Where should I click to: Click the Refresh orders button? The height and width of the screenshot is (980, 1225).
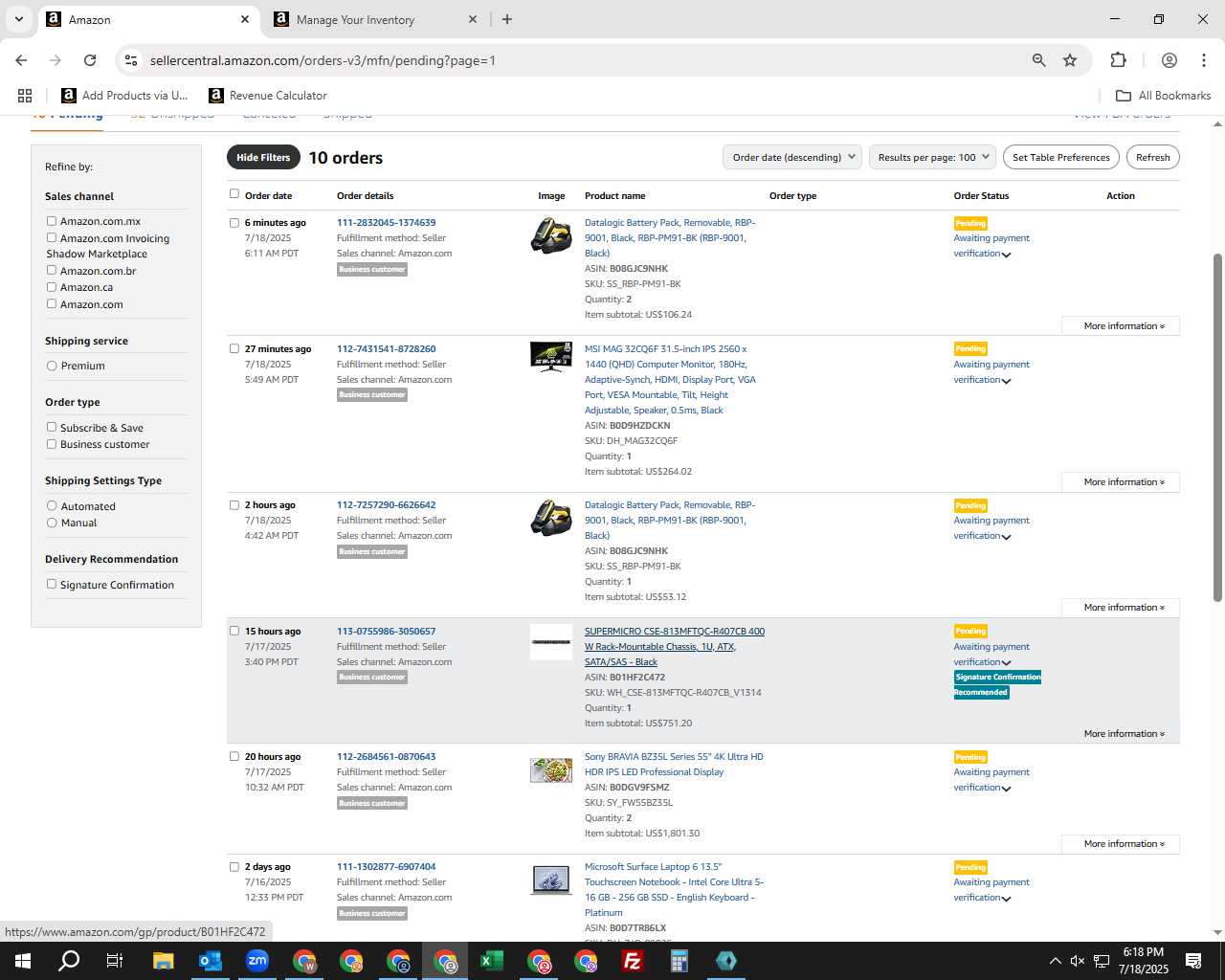(x=1152, y=157)
